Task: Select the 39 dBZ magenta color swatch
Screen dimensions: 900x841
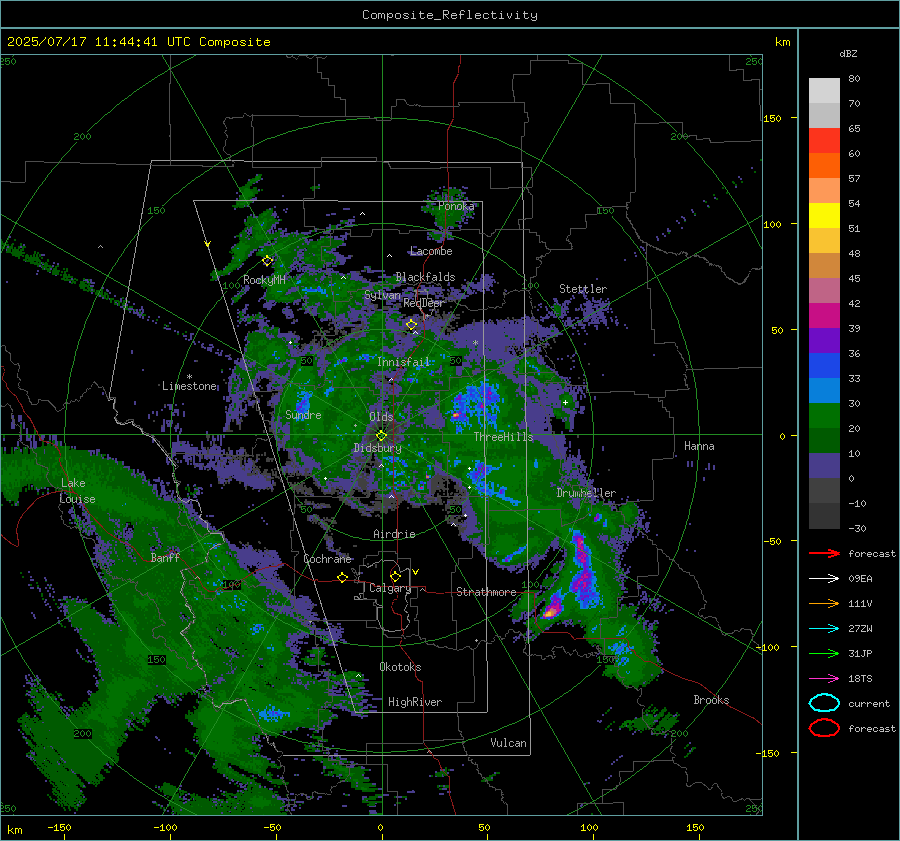Action: [824, 316]
